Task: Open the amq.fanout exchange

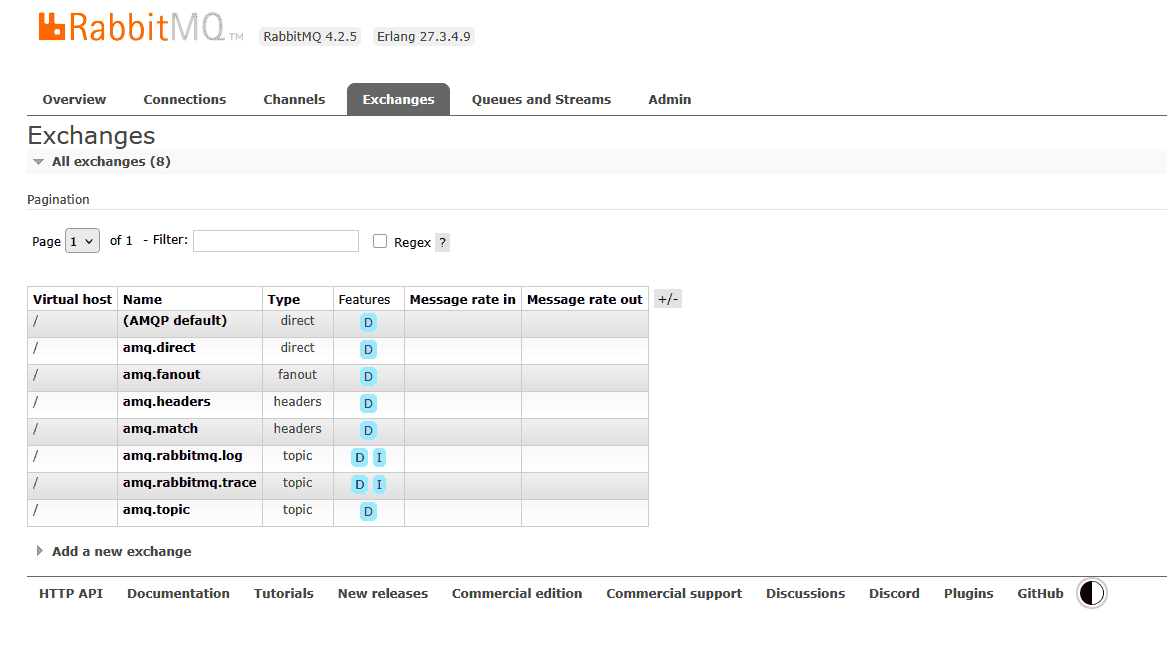Action: click(x=161, y=375)
